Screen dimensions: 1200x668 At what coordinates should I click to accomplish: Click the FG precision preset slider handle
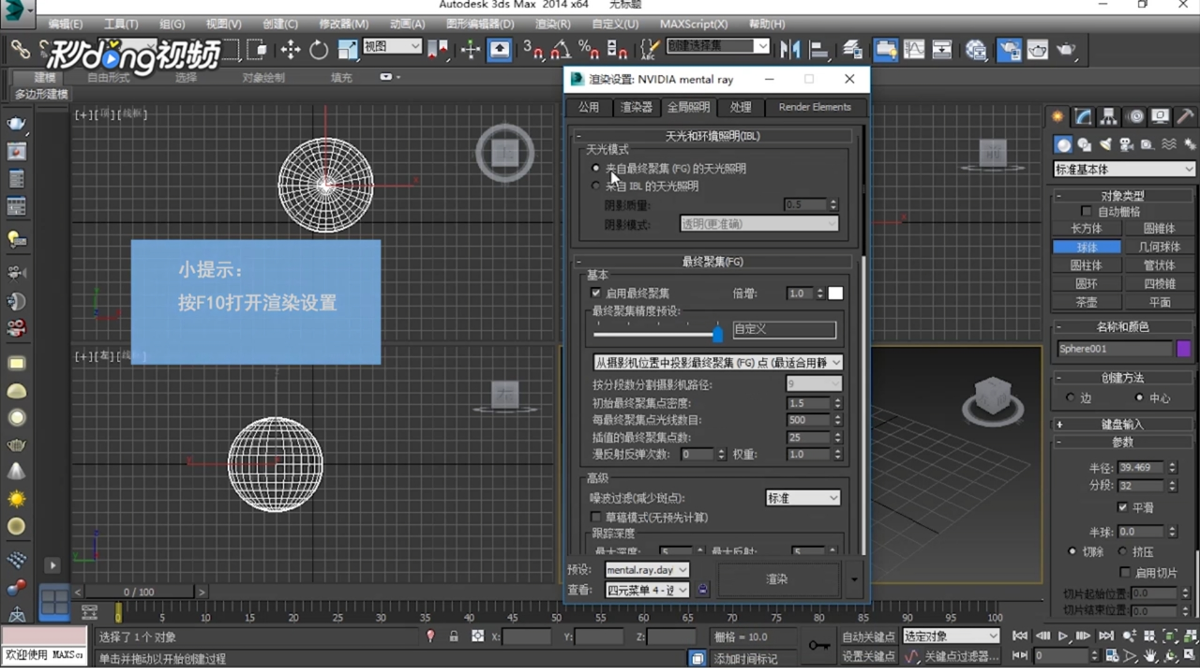(x=717, y=334)
